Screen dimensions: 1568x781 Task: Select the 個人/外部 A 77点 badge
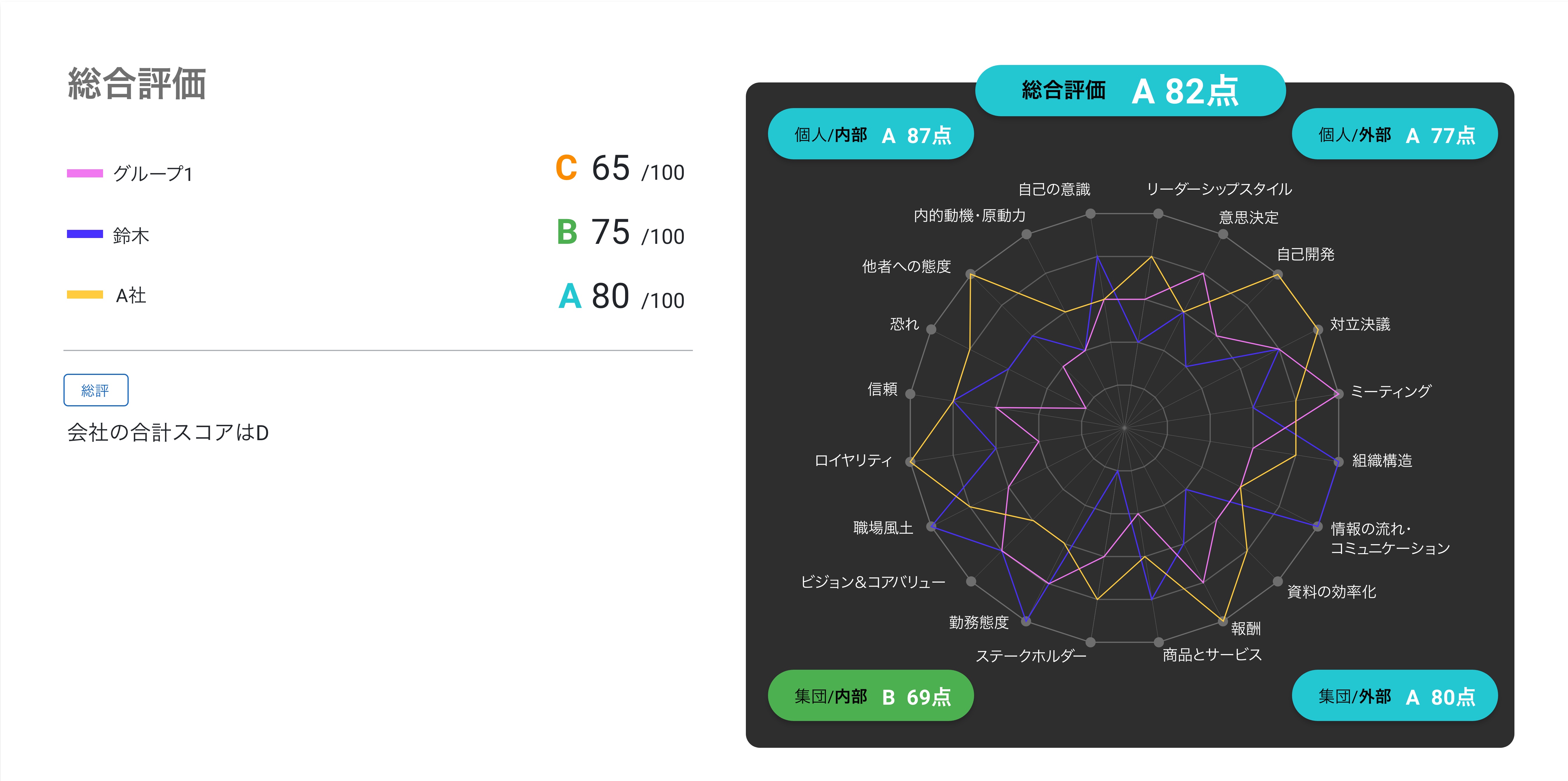(1394, 134)
